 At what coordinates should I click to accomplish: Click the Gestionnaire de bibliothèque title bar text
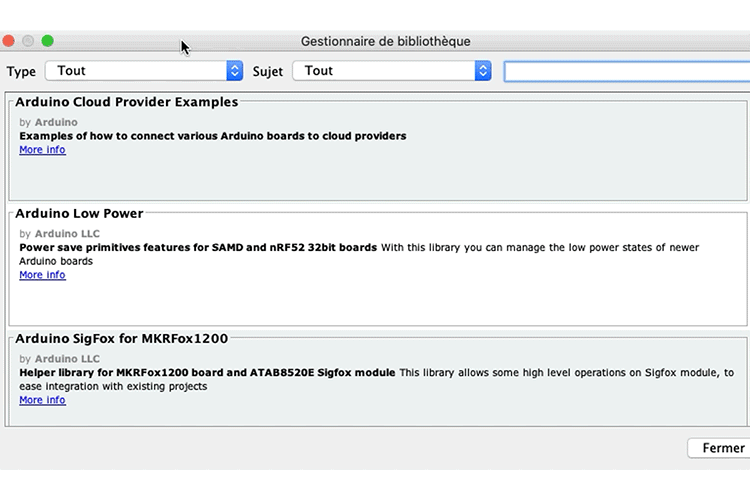click(x=386, y=42)
